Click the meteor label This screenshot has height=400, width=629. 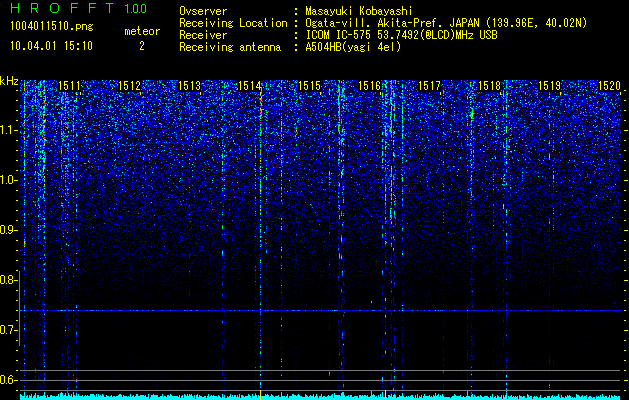(x=142, y=31)
